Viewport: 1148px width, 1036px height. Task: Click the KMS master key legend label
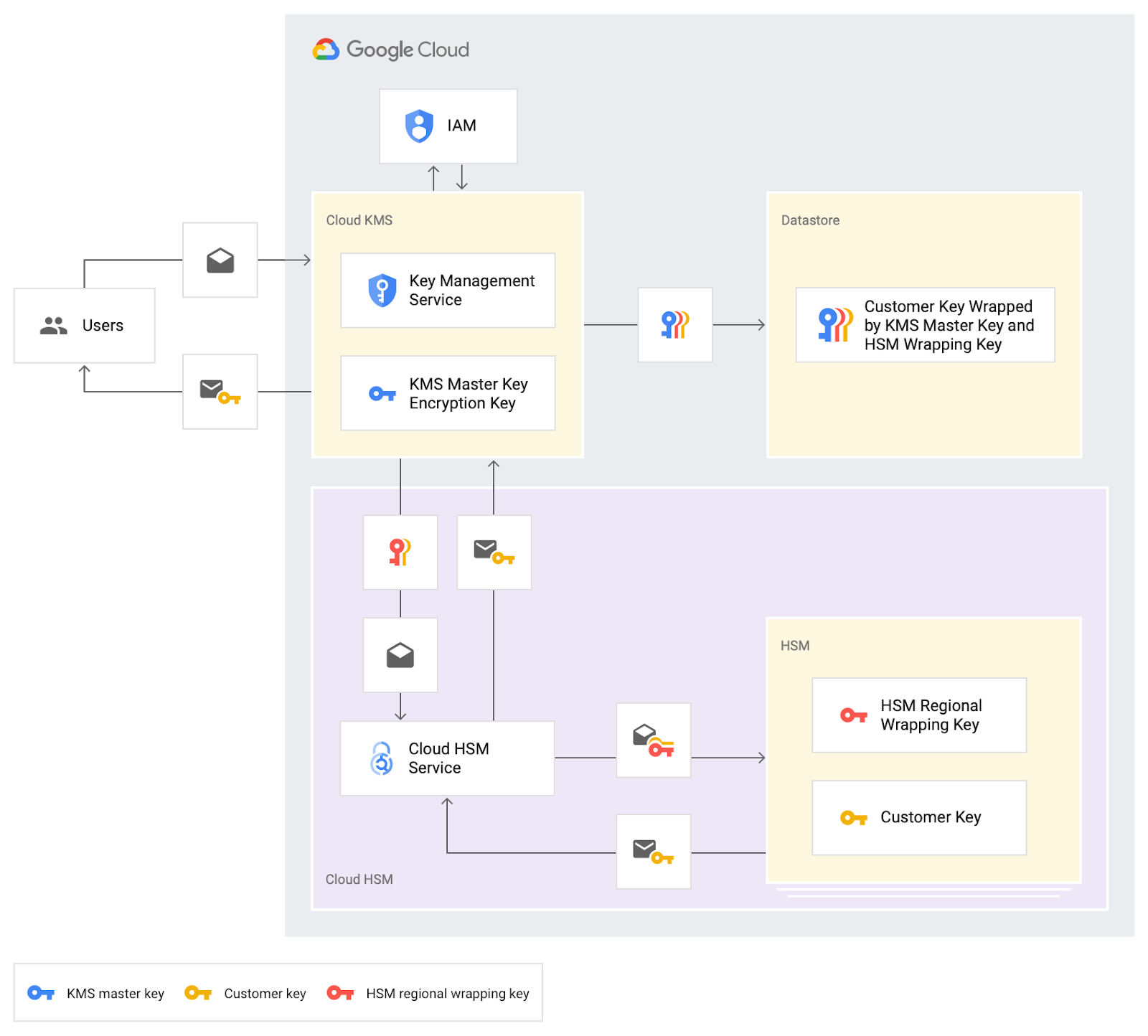click(x=116, y=994)
